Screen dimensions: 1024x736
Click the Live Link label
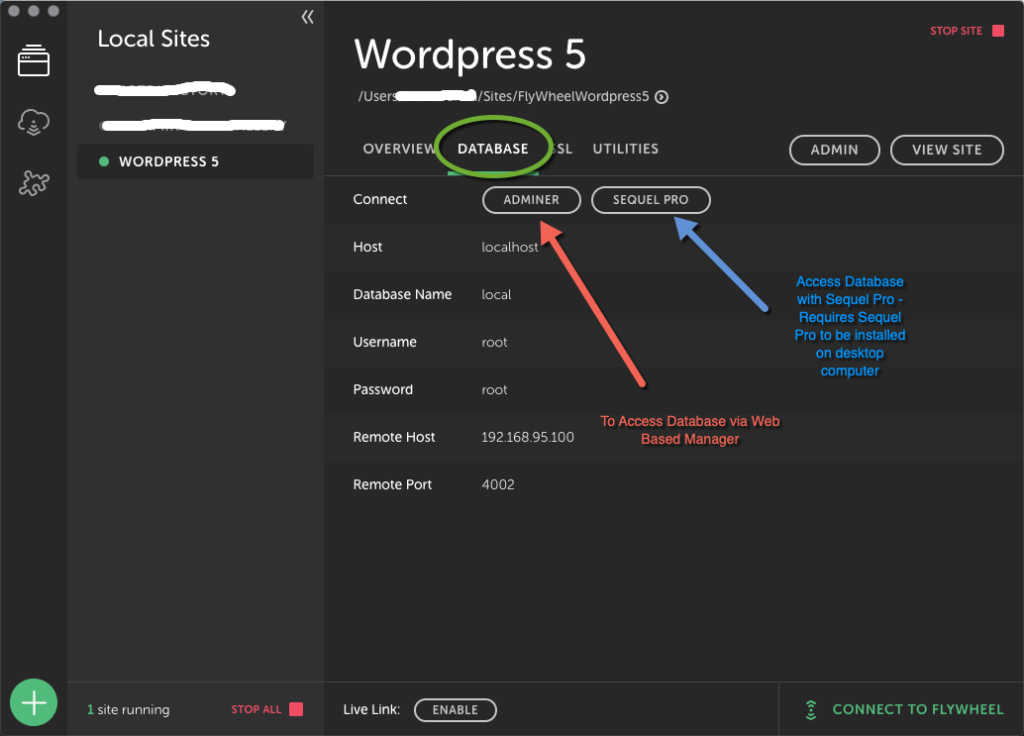(x=372, y=709)
